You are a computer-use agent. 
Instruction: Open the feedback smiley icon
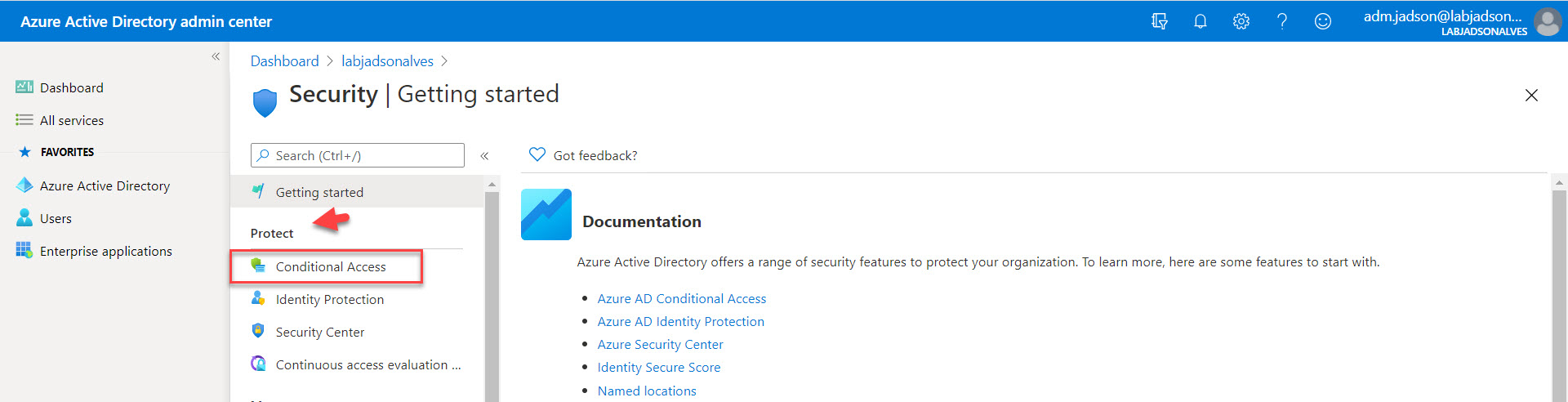click(x=1322, y=21)
